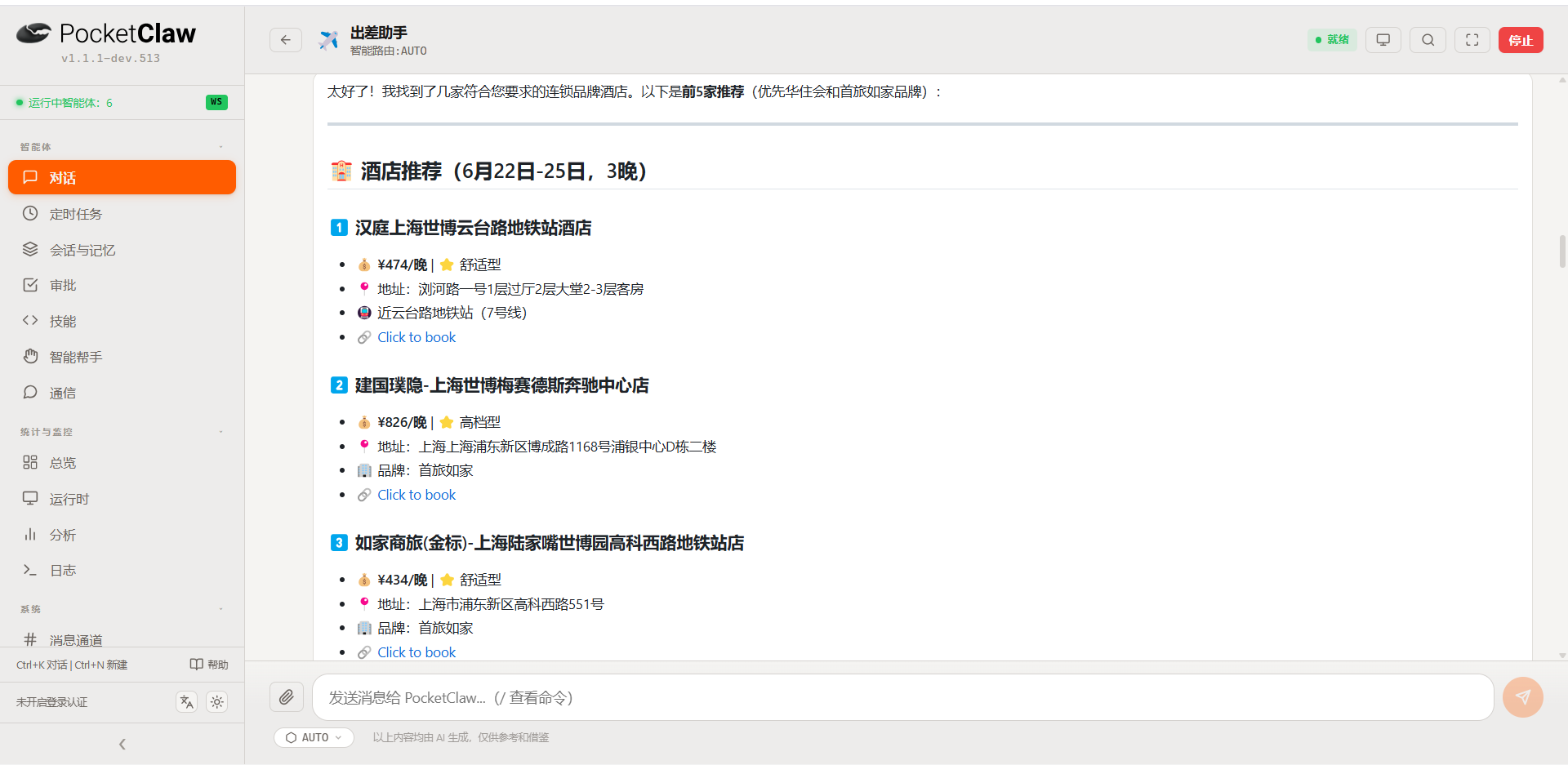Toggle light/dark theme sun icon
Screen dimensions: 1568x765
click(217, 701)
